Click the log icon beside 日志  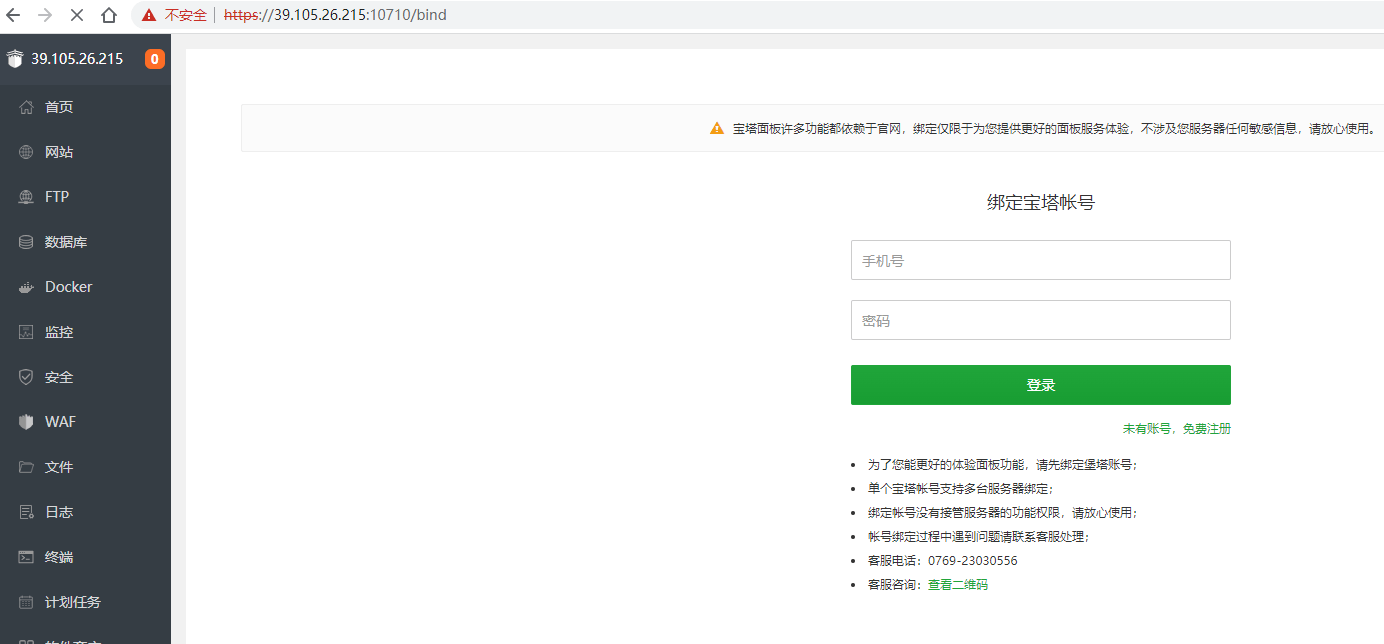[x=27, y=512]
